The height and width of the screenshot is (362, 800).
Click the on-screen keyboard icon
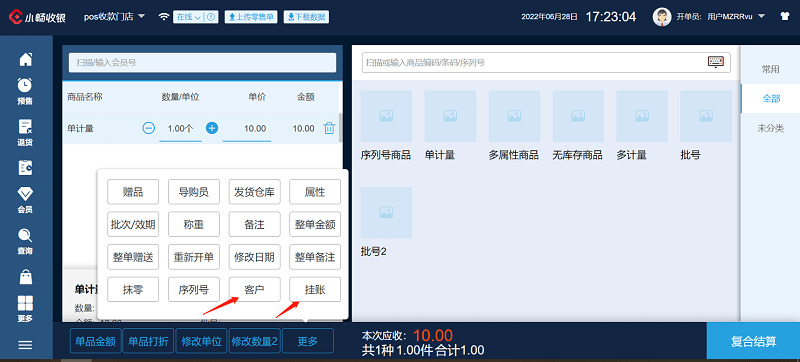tap(716, 62)
